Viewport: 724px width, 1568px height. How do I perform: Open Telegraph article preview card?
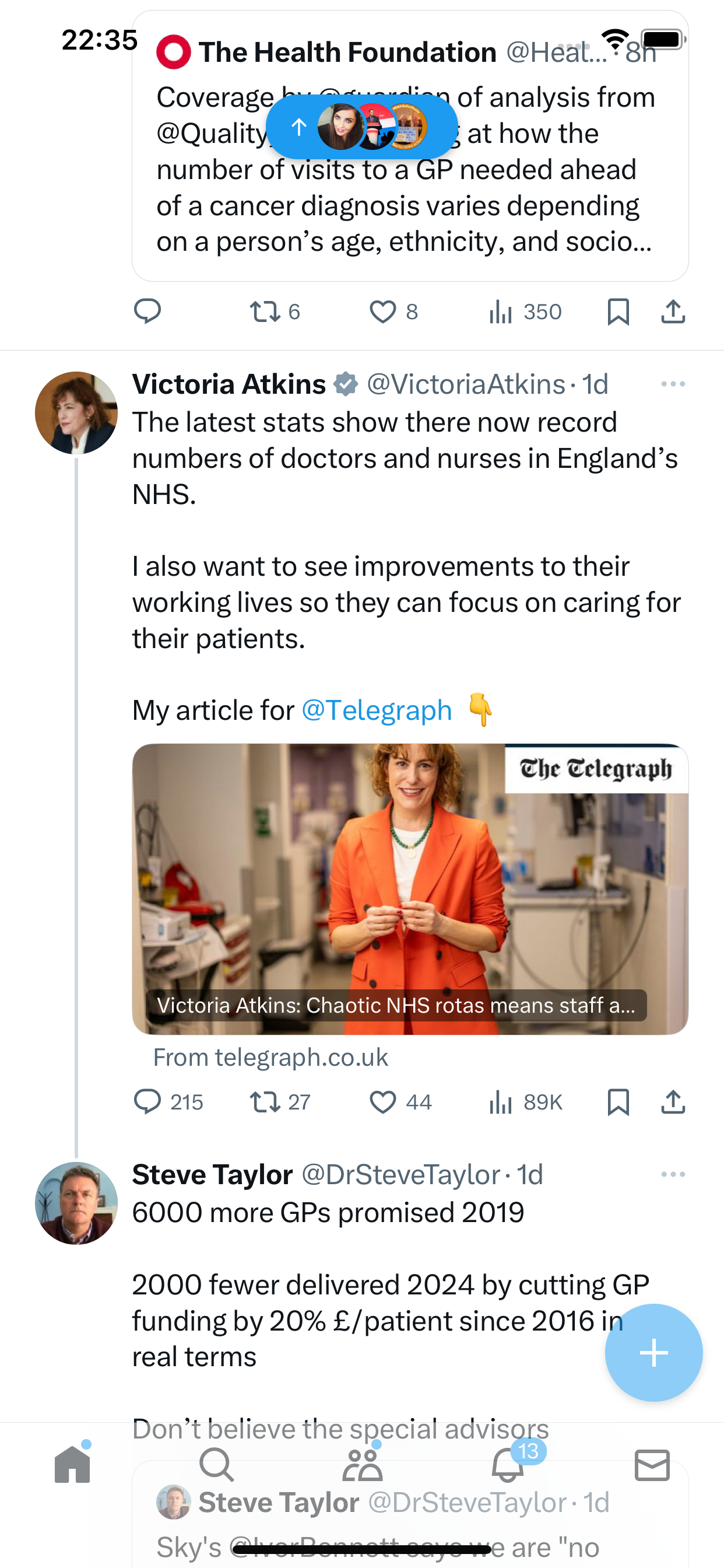coord(410,888)
